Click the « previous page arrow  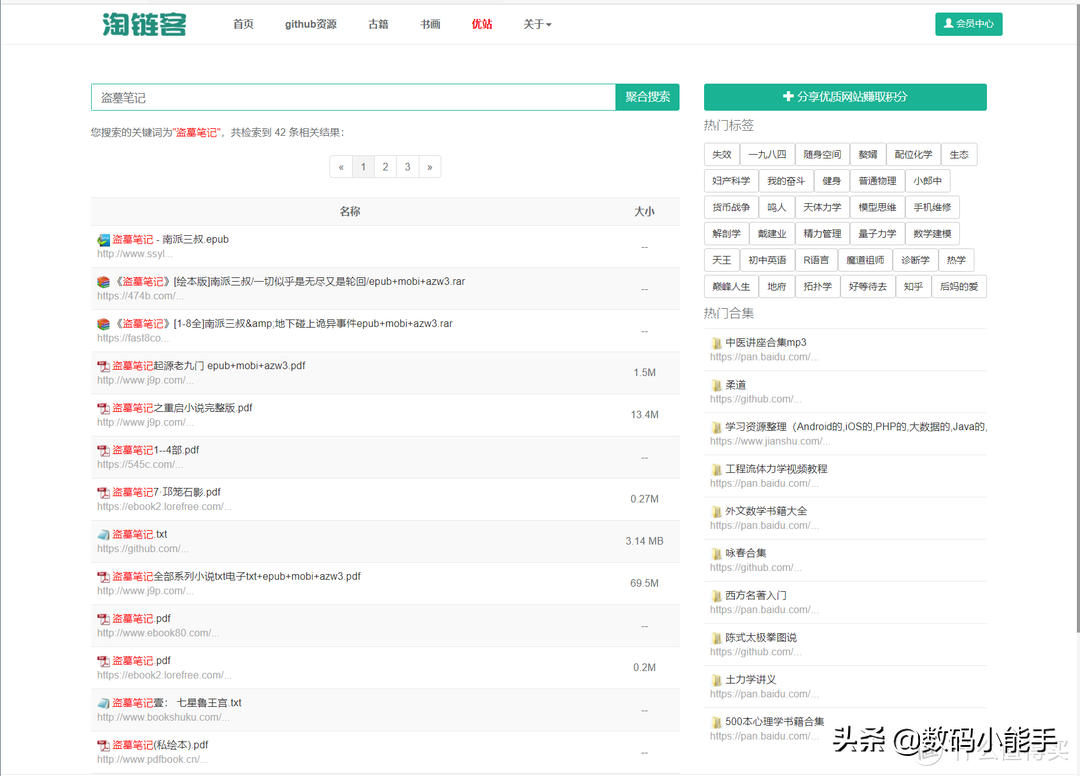341,166
